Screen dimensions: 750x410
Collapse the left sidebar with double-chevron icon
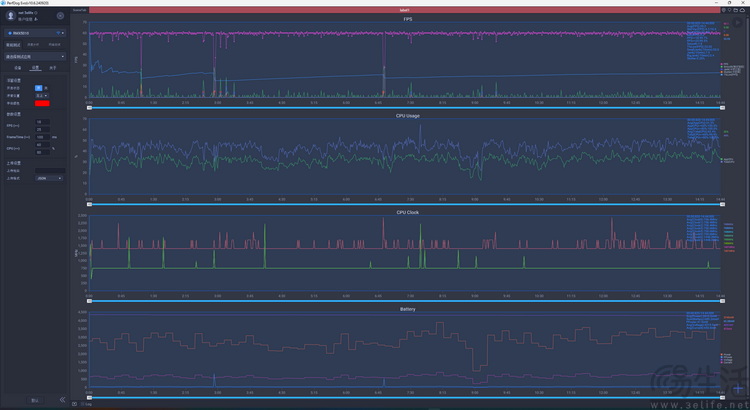tap(62, 399)
